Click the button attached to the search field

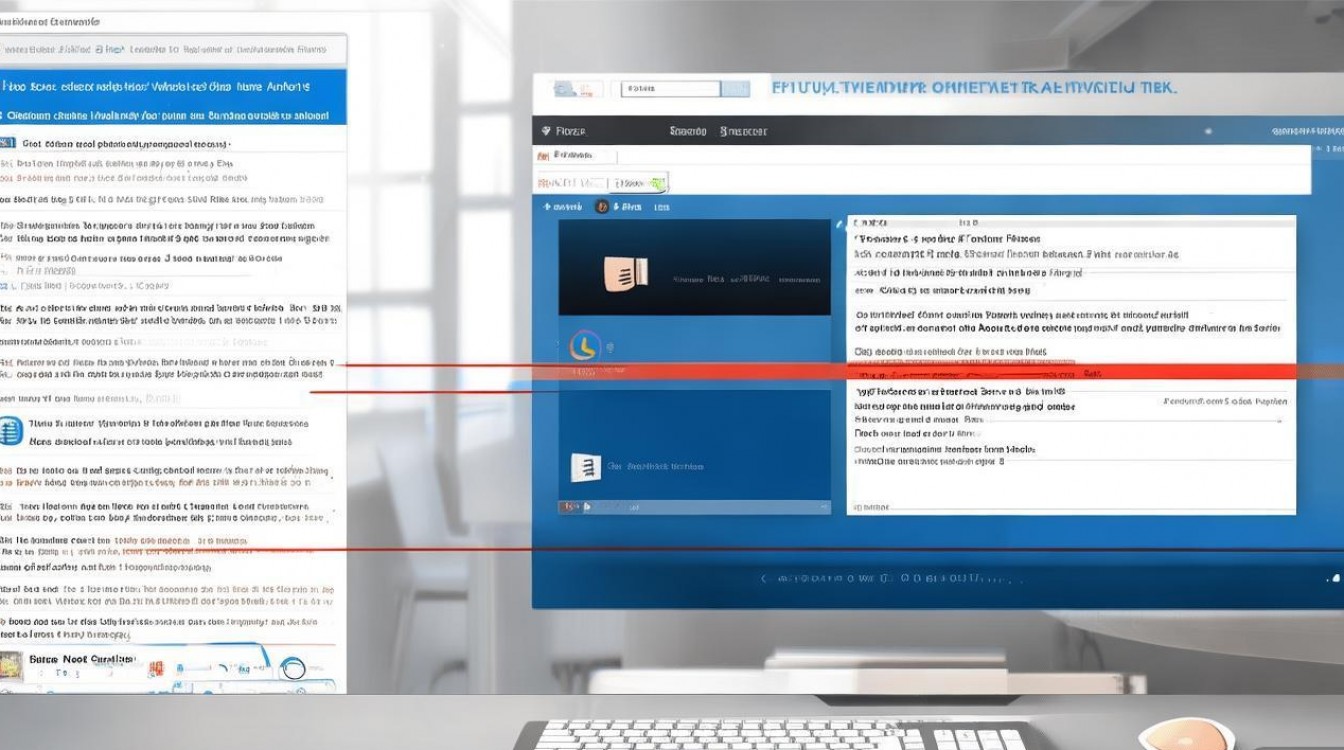(x=735, y=89)
